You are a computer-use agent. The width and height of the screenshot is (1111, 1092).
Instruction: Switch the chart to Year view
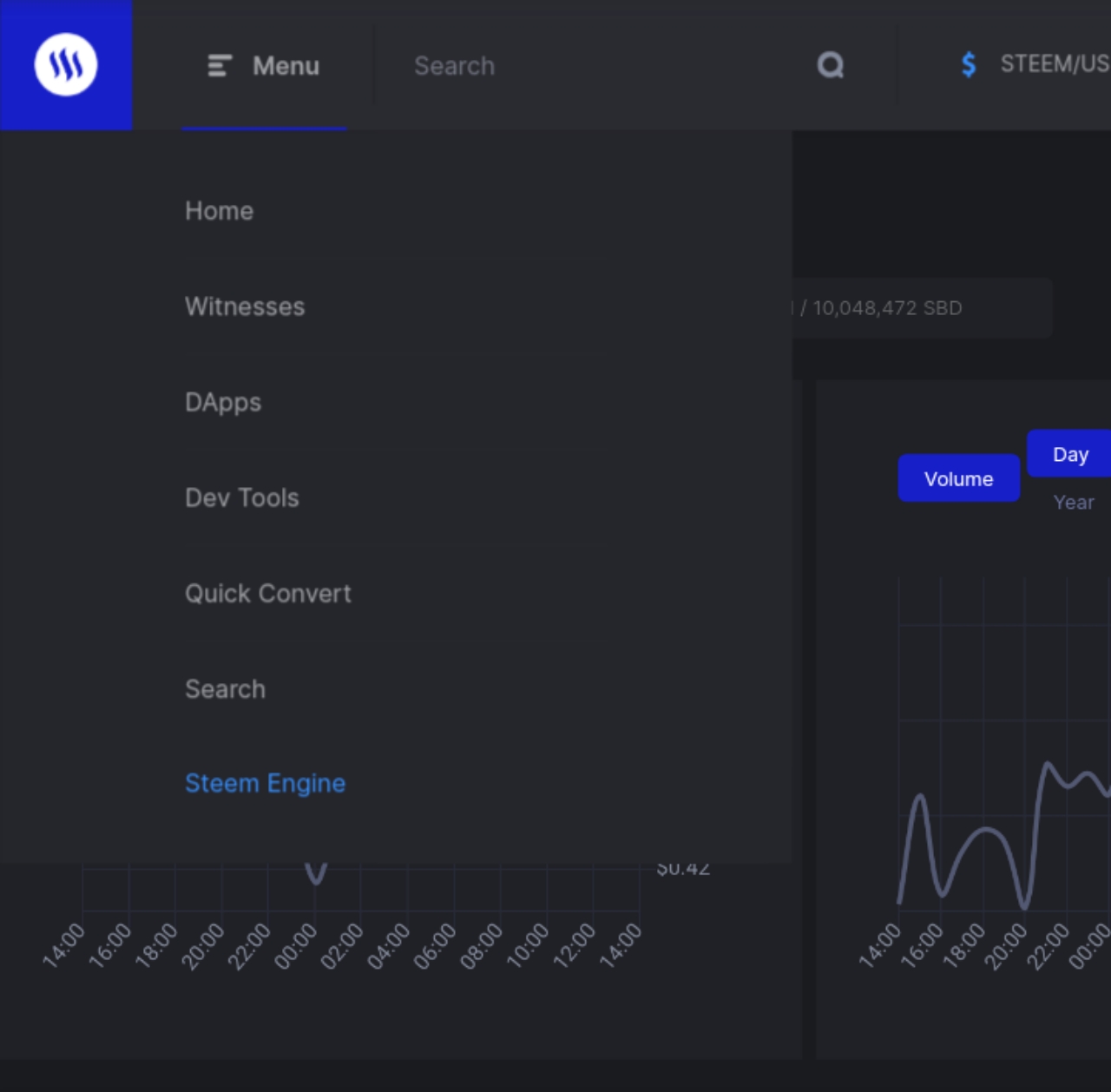(x=1074, y=503)
